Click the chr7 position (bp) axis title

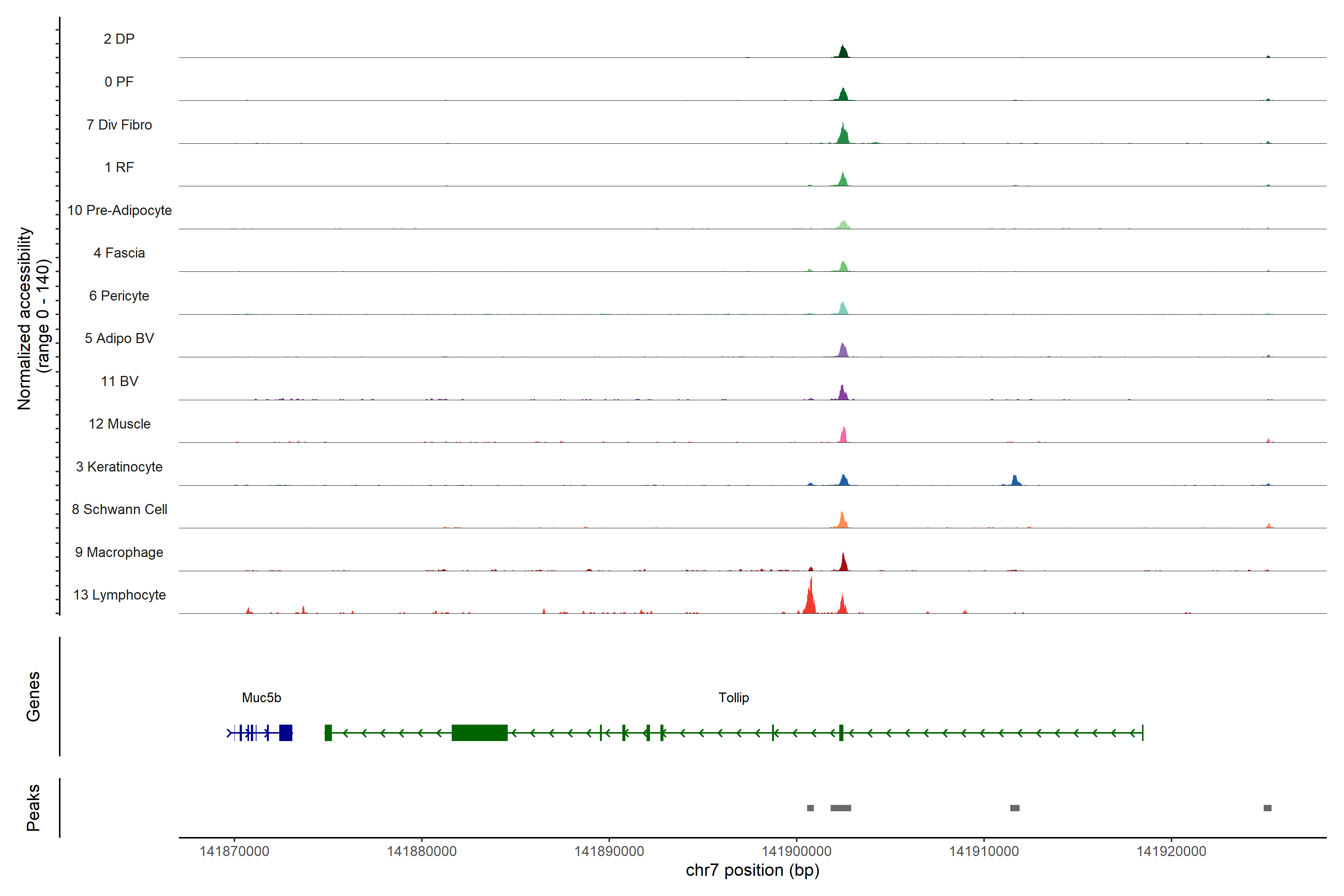[x=752, y=870]
